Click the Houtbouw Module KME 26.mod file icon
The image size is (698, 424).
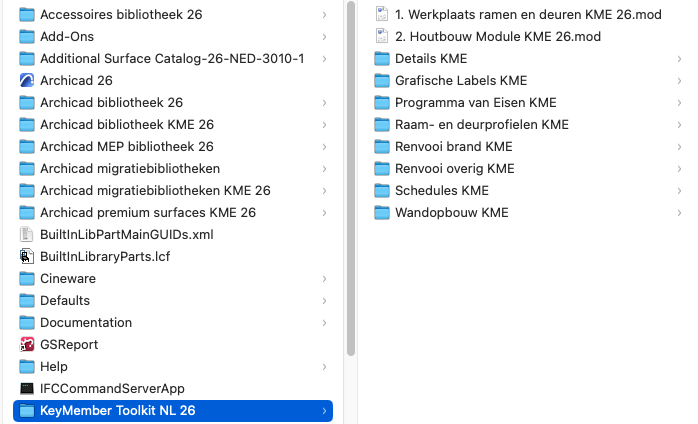click(x=381, y=37)
